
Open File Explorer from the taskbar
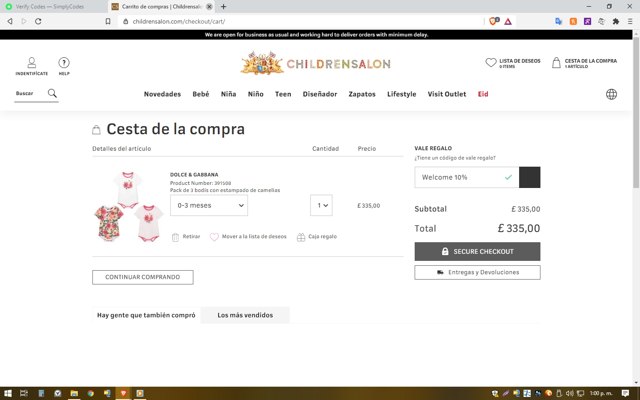click(x=74, y=393)
